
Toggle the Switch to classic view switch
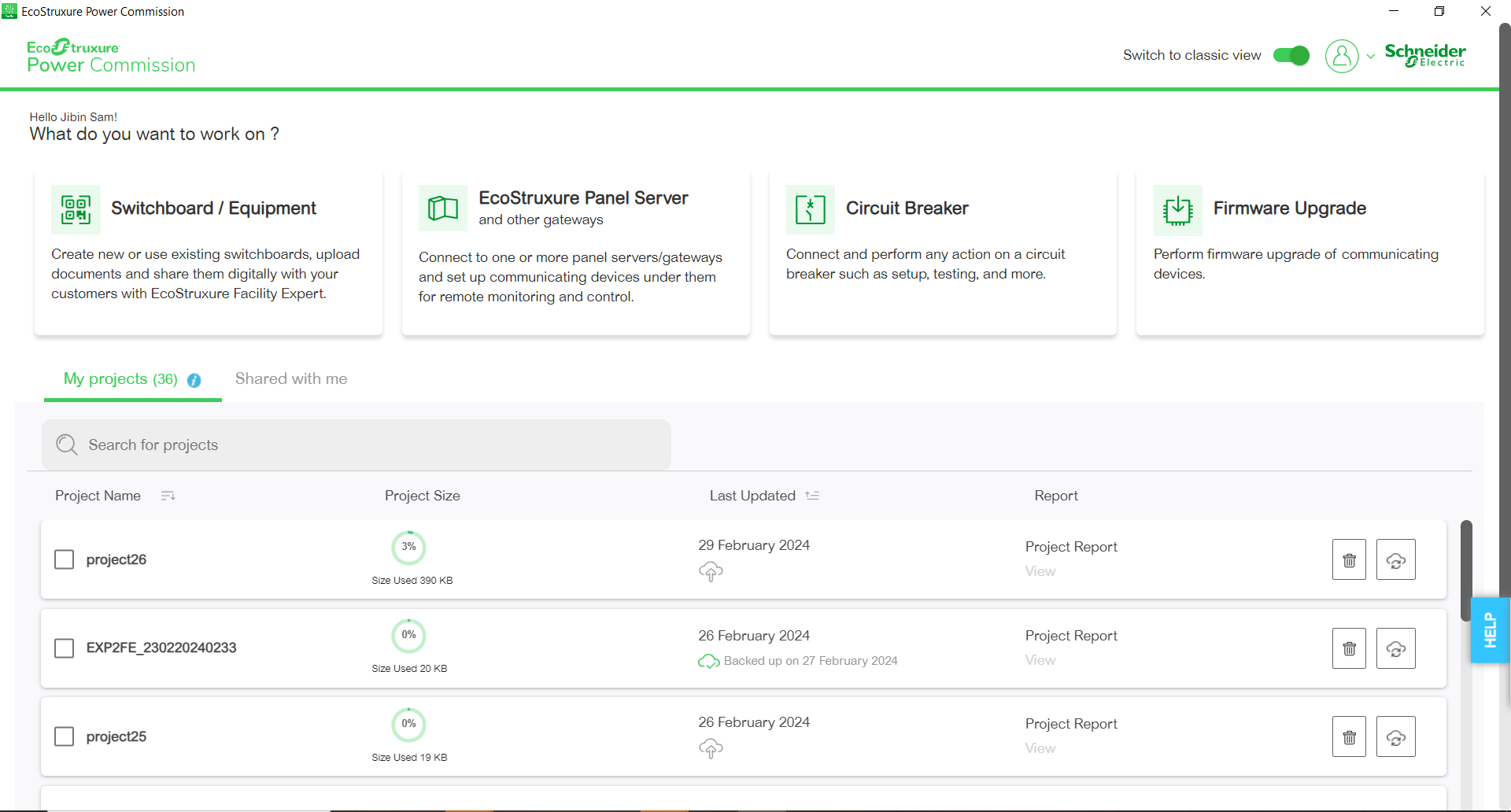point(1291,56)
